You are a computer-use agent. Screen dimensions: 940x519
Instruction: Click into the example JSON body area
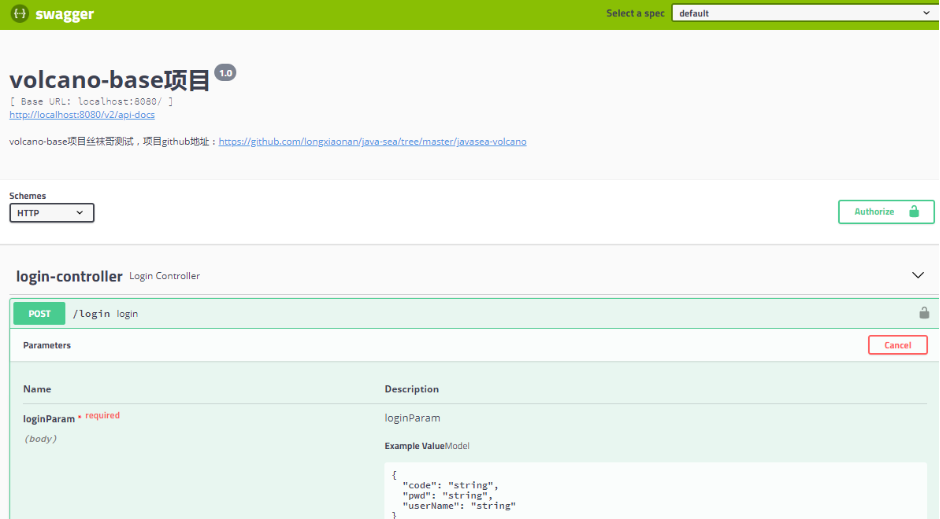point(655,491)
